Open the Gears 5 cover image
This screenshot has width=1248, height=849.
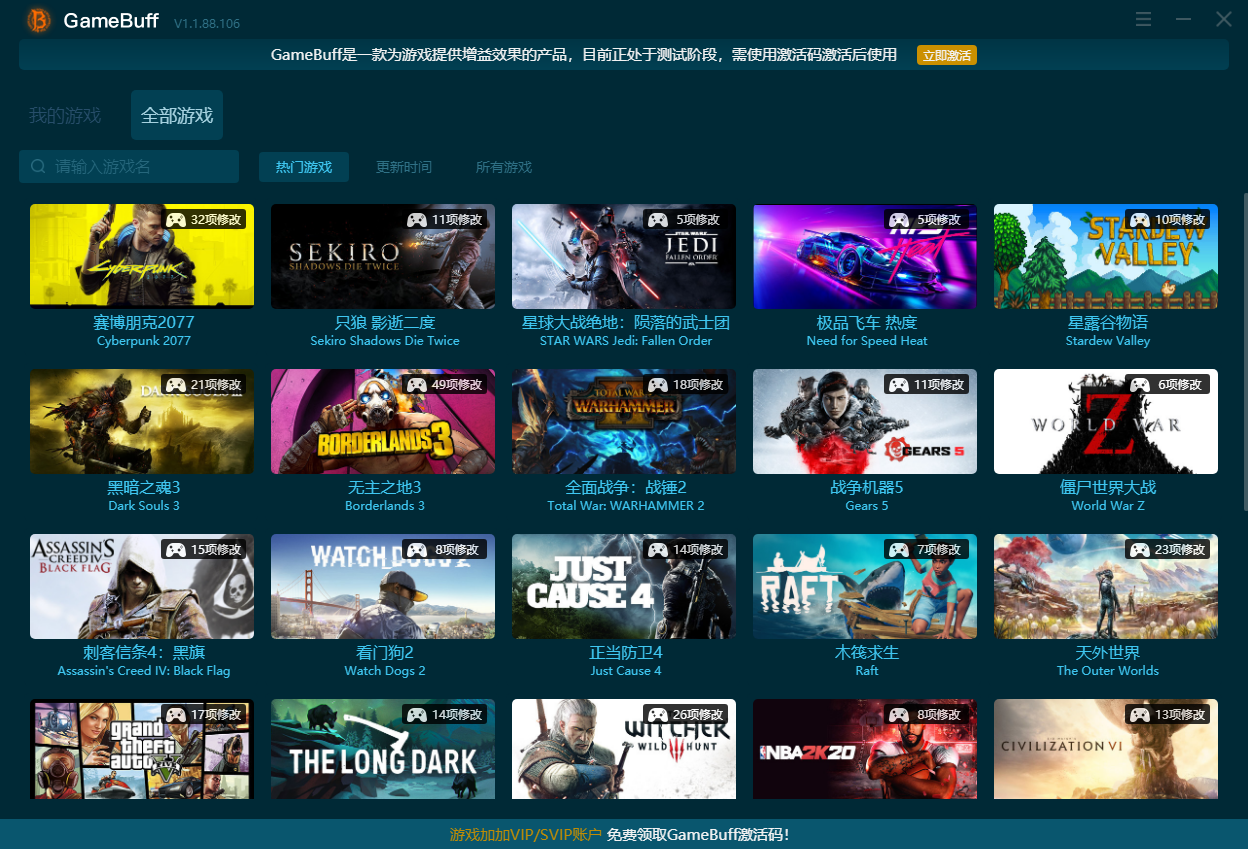pos(865,422)
